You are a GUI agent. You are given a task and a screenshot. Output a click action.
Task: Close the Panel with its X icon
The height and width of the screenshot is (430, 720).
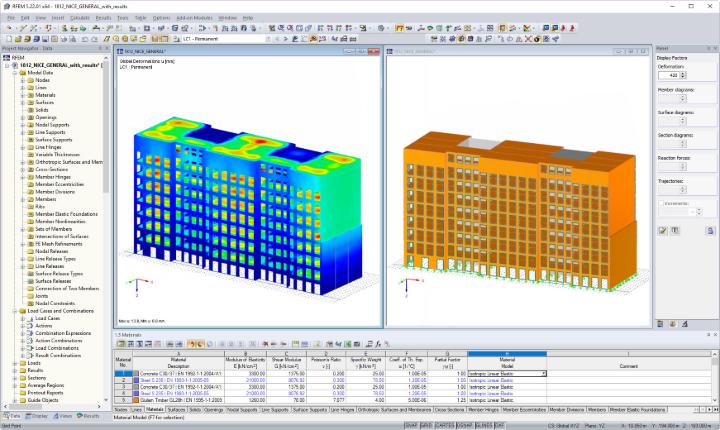pos(715,48)
